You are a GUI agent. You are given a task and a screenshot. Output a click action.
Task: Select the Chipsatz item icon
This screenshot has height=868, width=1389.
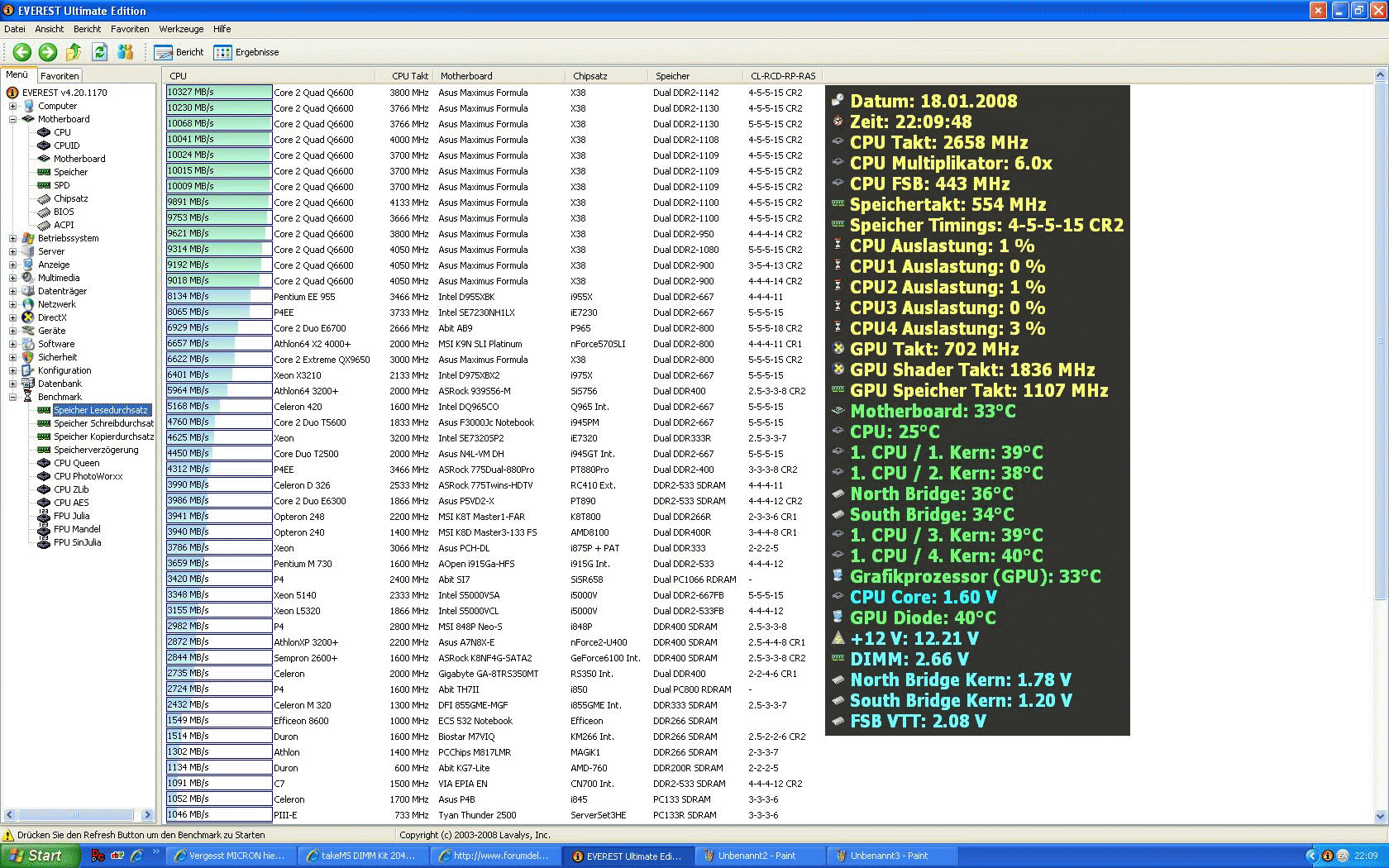click(x=44, y=198)
